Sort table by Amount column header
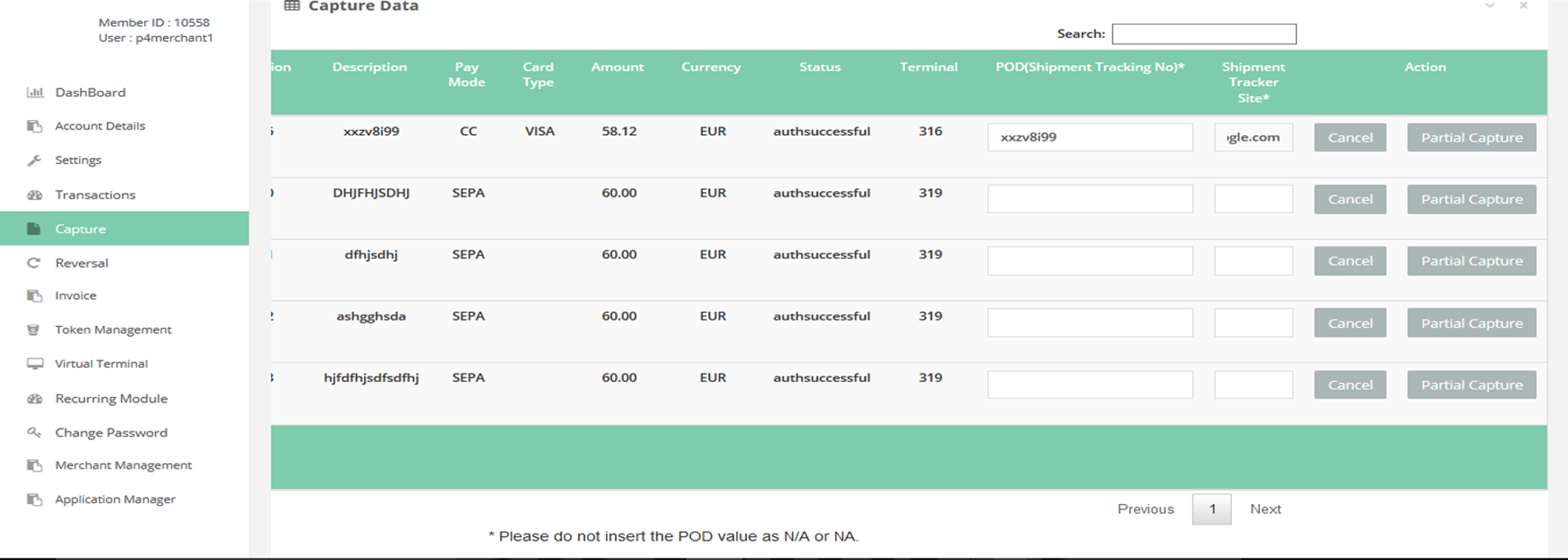This screenshot has height=560, width=1568. [618, 68]
